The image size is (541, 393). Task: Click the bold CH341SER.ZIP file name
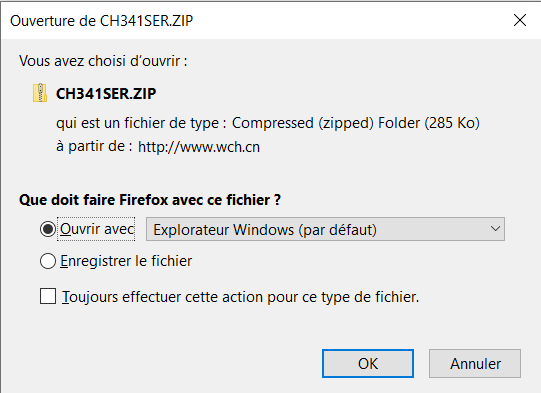pos(106,94)
